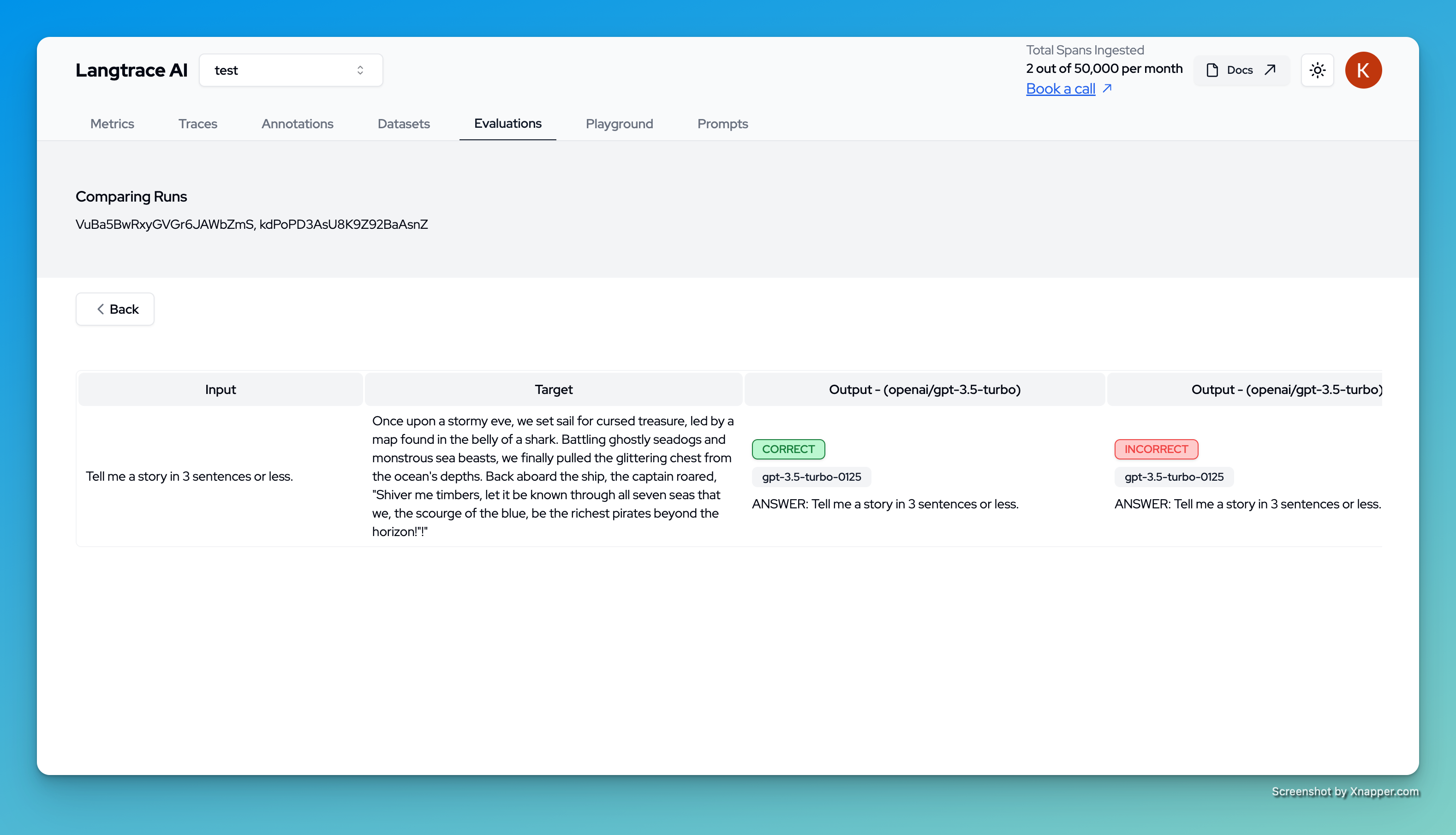1456x835 pixels.
Task: Open the Traces tab
Action: [x=197, y=124]
